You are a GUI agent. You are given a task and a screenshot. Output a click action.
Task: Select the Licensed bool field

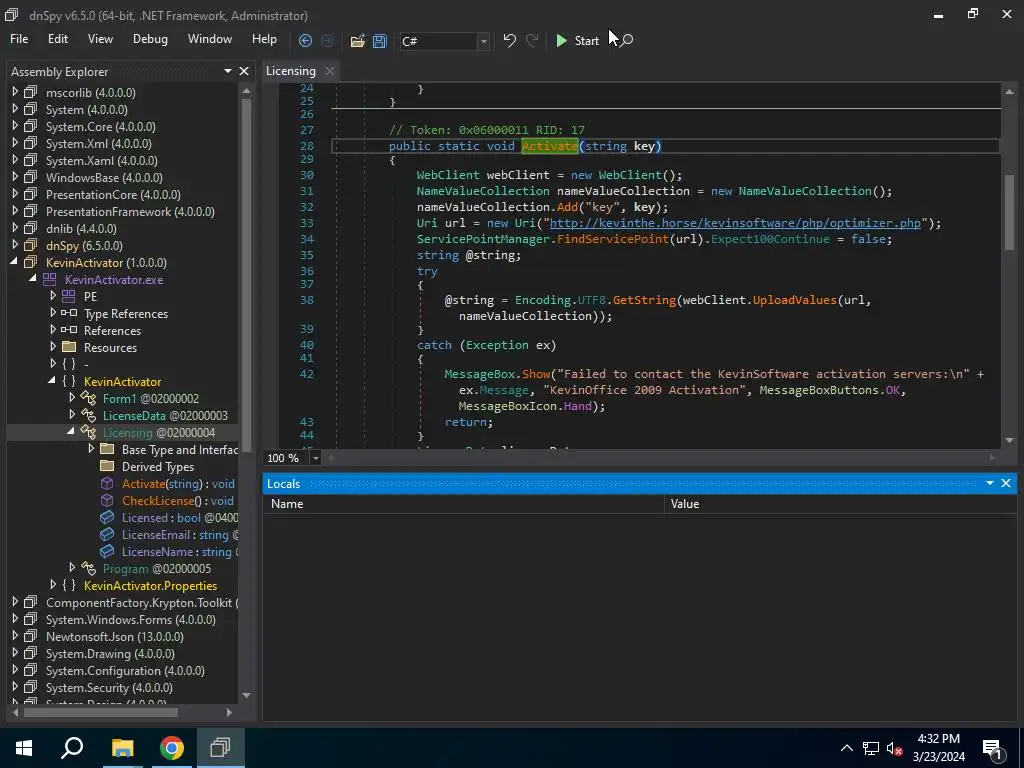180,517
